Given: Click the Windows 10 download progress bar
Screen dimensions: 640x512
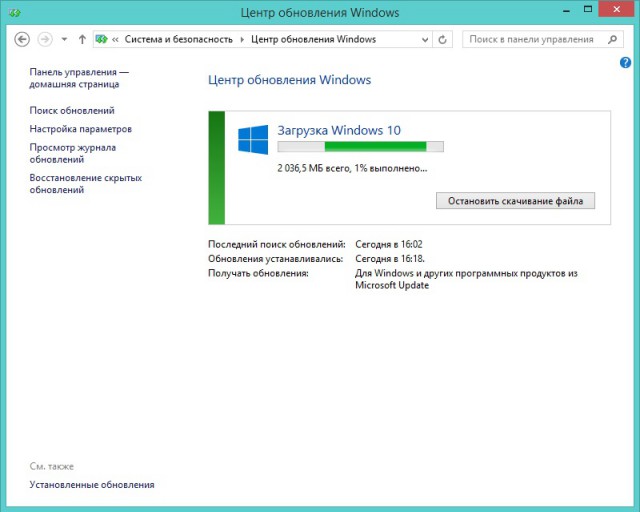Looking at the screenshot, I should pyautogui.click(x=360, y=147).
